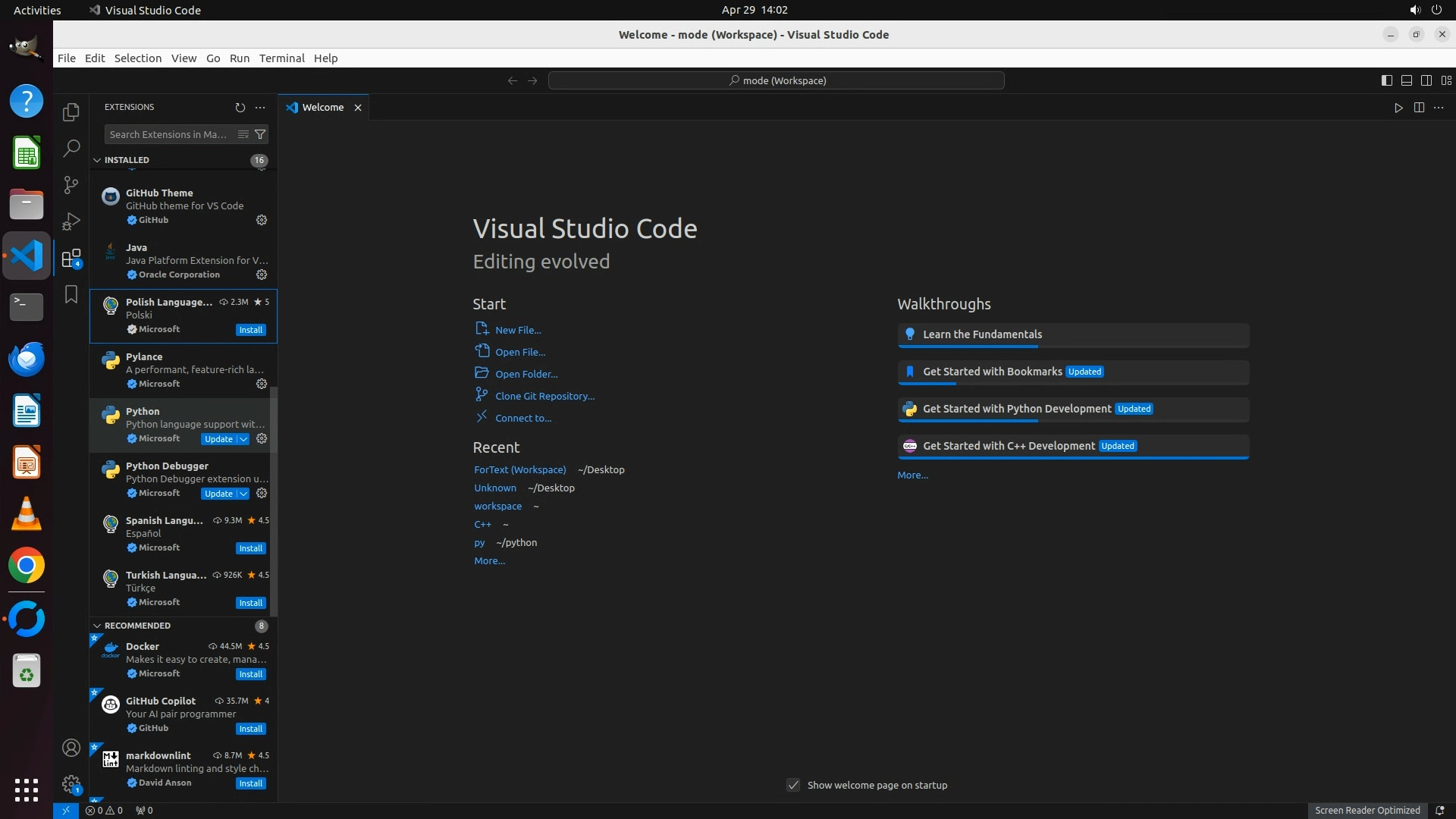
Task: Open Update dropdown arrow for Python extension
Action: (243, 439)
